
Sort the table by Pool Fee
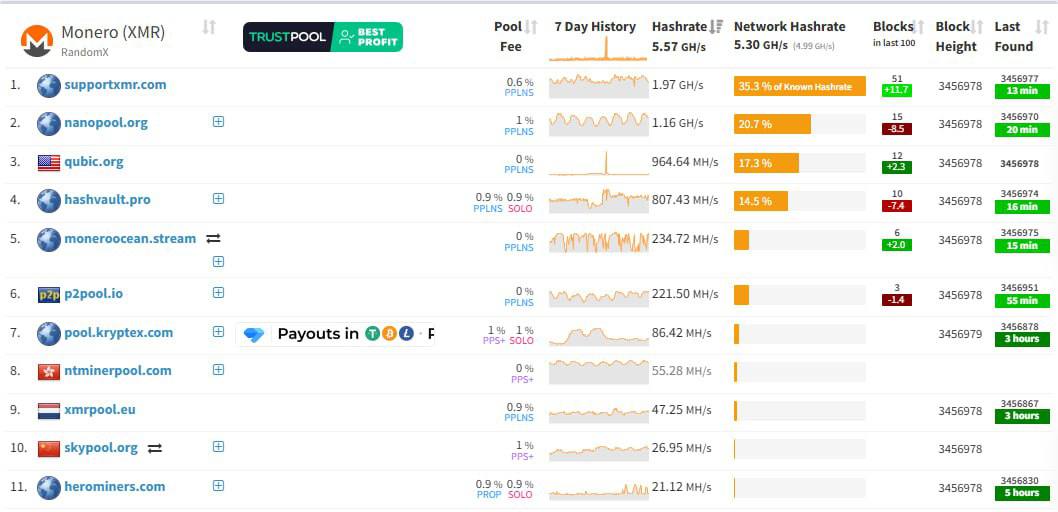[x=531, y=27]
